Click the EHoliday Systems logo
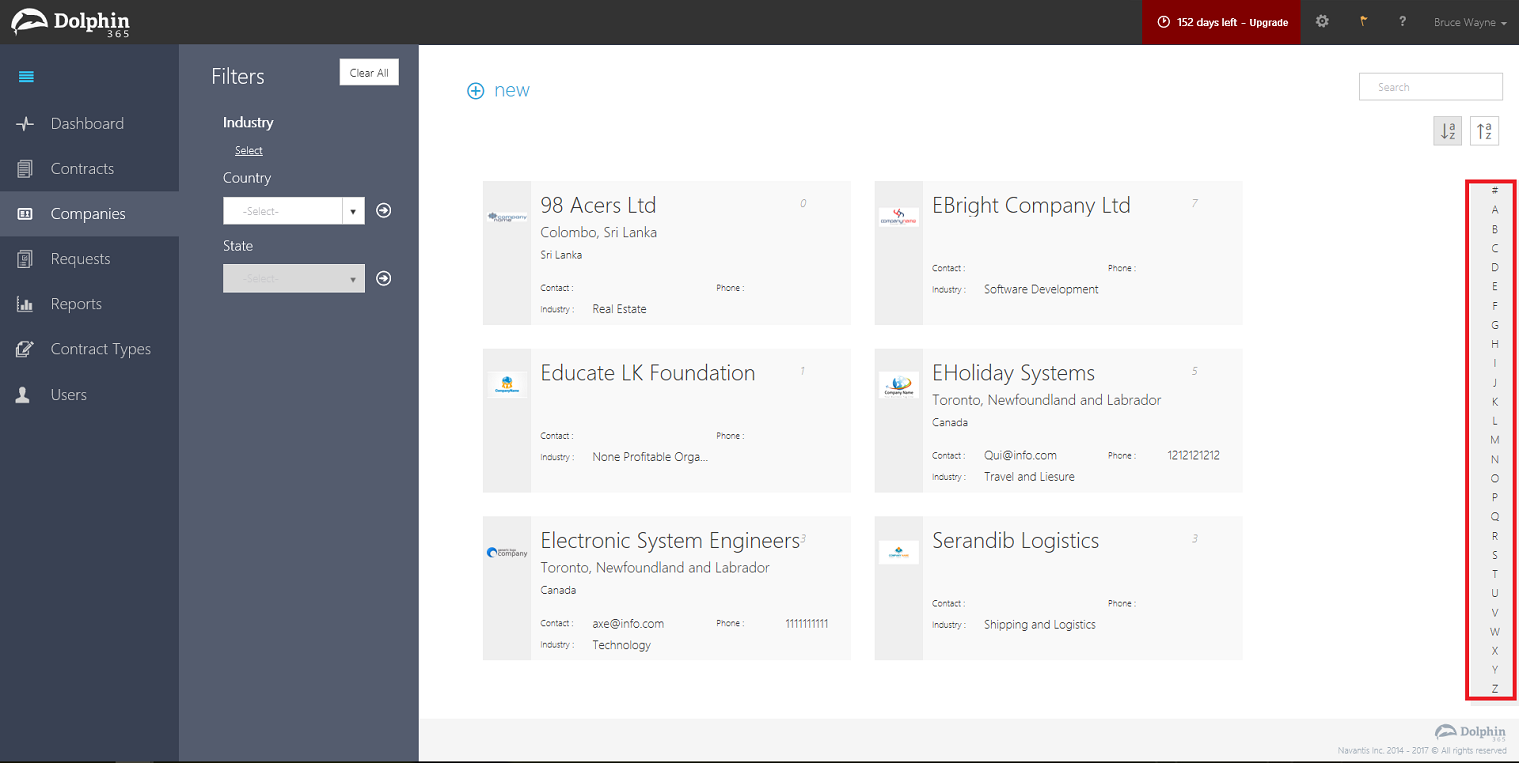 899,385
